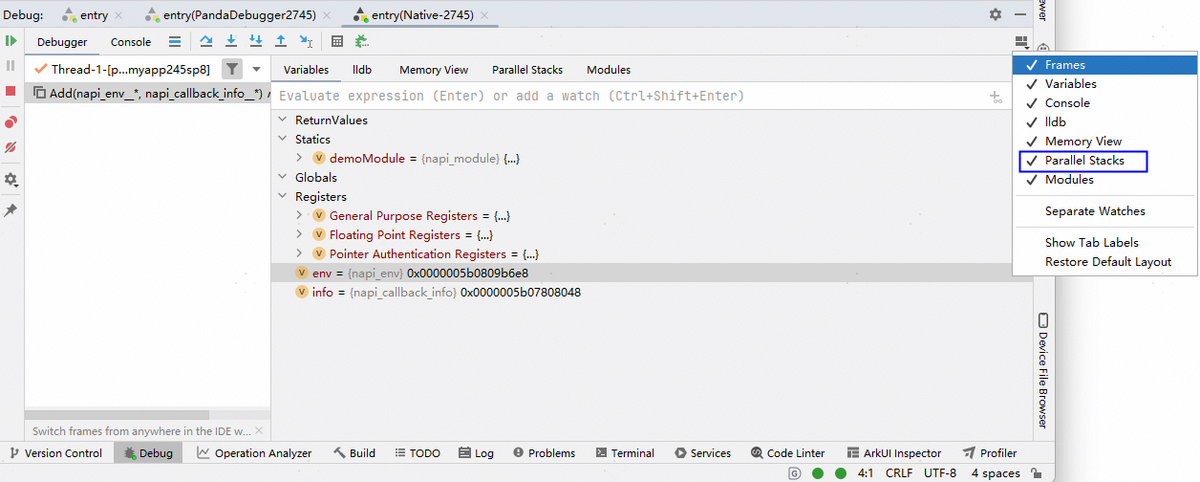Uncheck Parallel Stacks in layout menu
The image size is (1200, 482).
[x=1084, y=160]
